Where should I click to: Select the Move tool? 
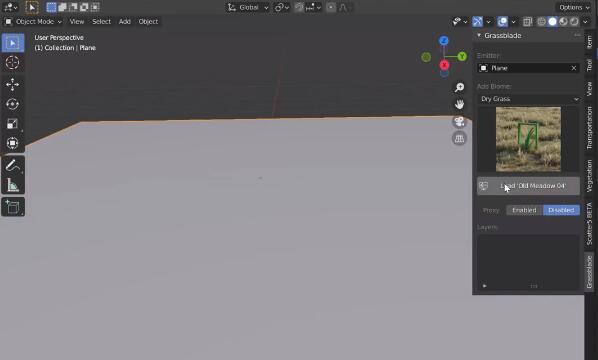(13, 84)
